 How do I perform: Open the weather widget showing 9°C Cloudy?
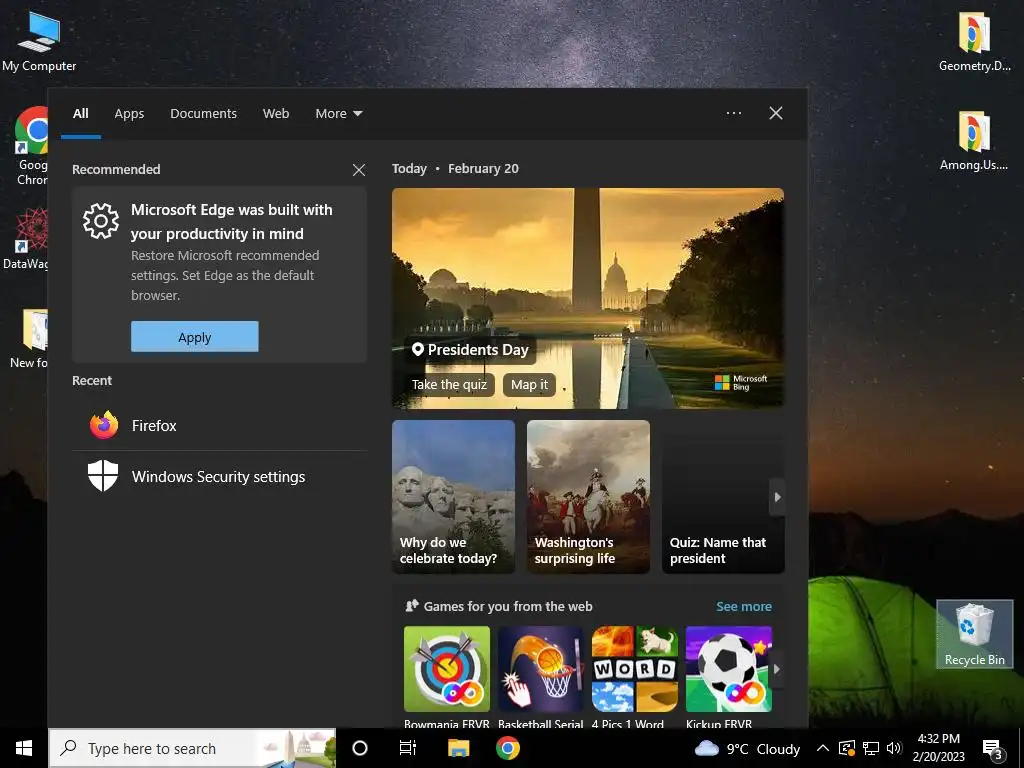748,748
